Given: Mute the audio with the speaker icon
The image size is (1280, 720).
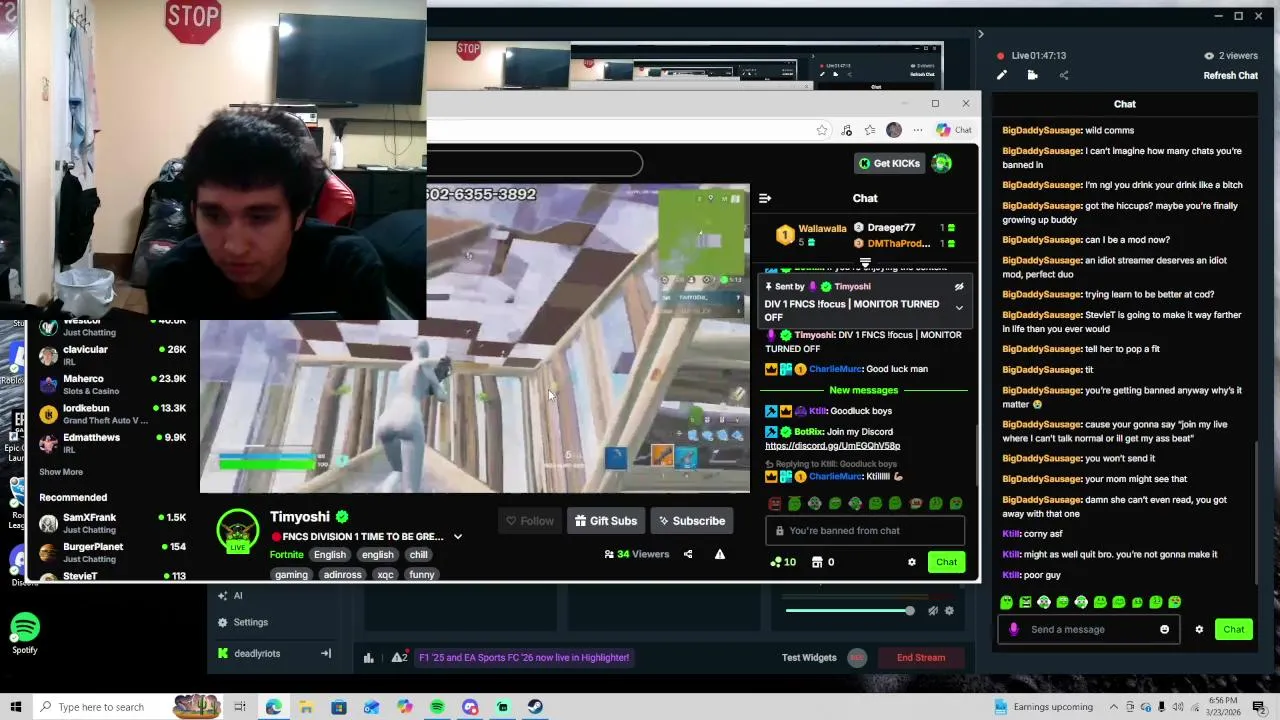Looking at the screenshot, I should [932, 610].
